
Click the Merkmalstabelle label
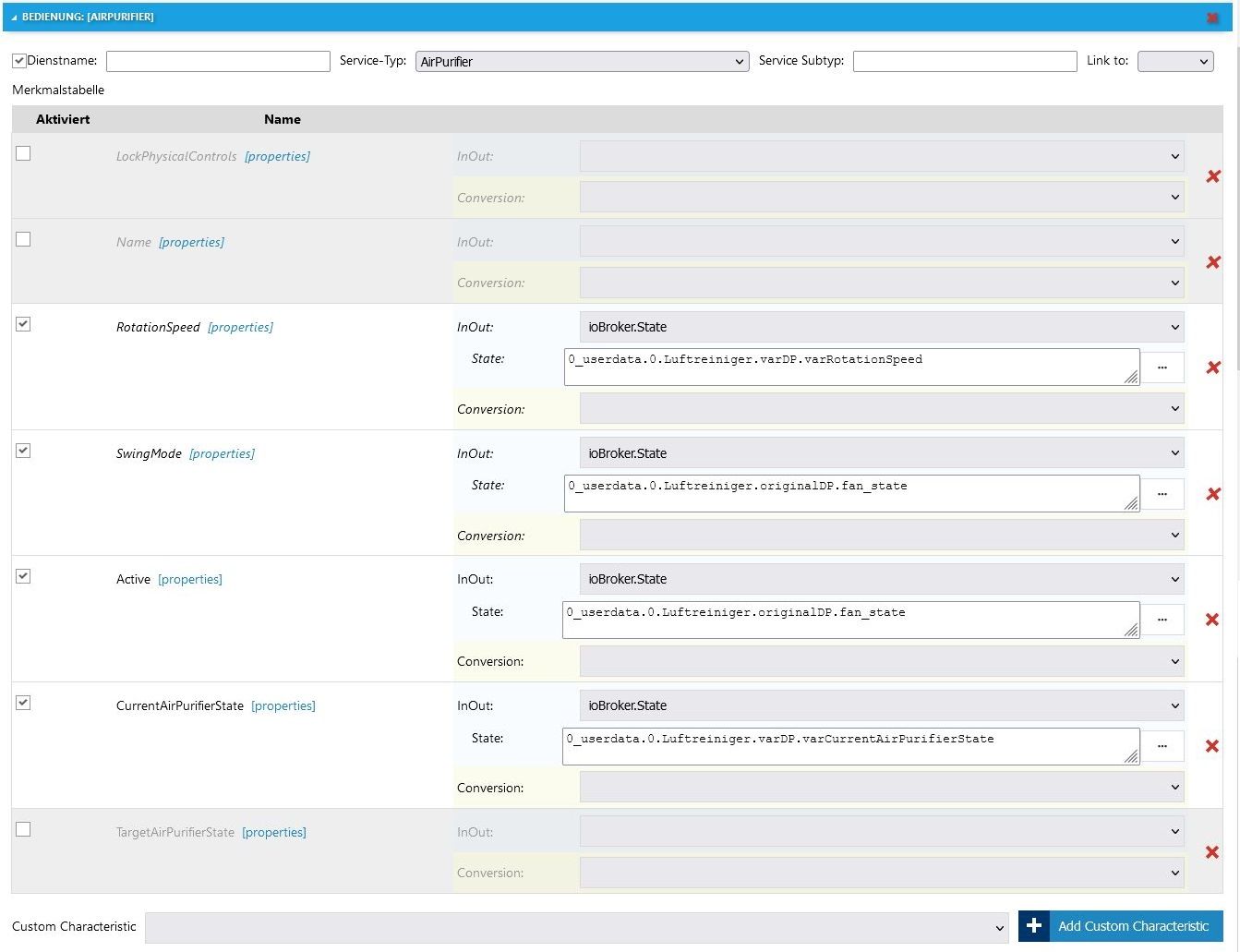pos(58,90)
